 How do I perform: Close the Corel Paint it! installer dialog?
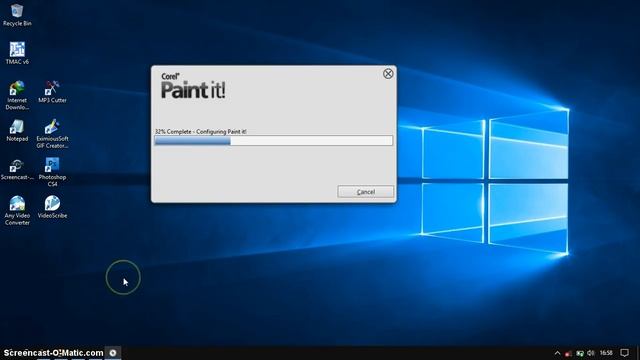pos(388,73)
